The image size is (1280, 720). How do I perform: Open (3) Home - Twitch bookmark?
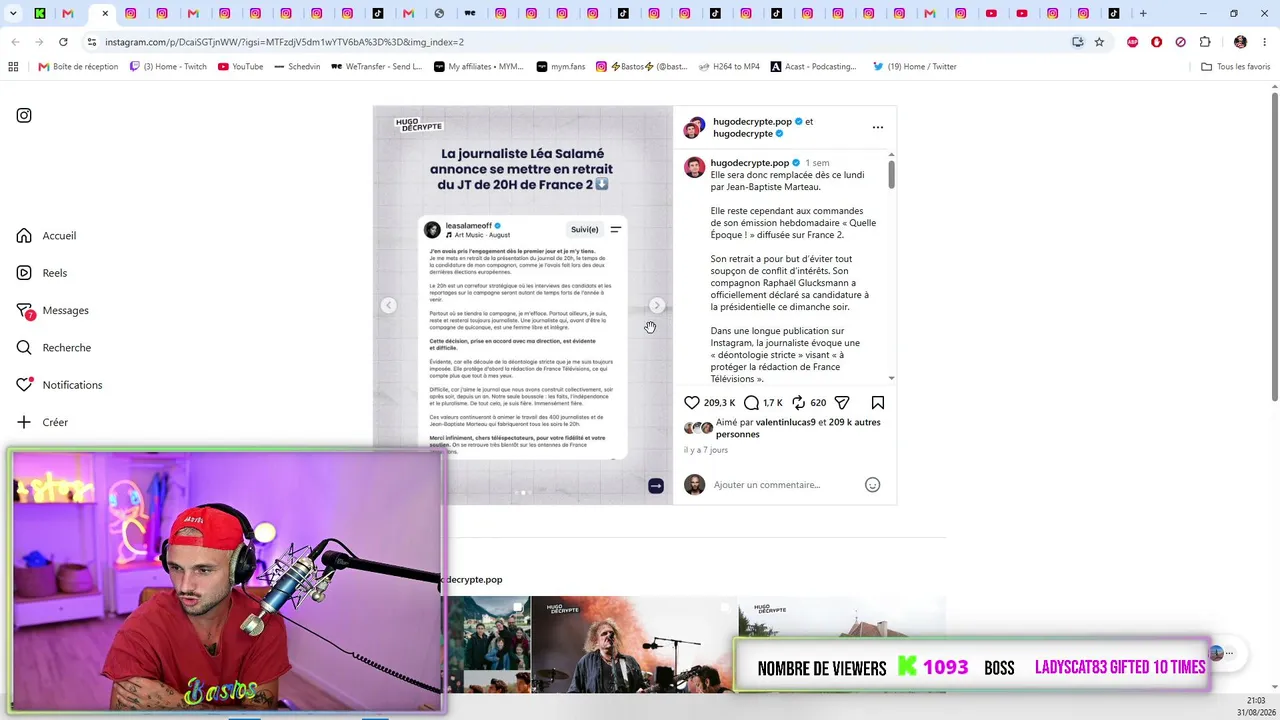click(168, 67)
